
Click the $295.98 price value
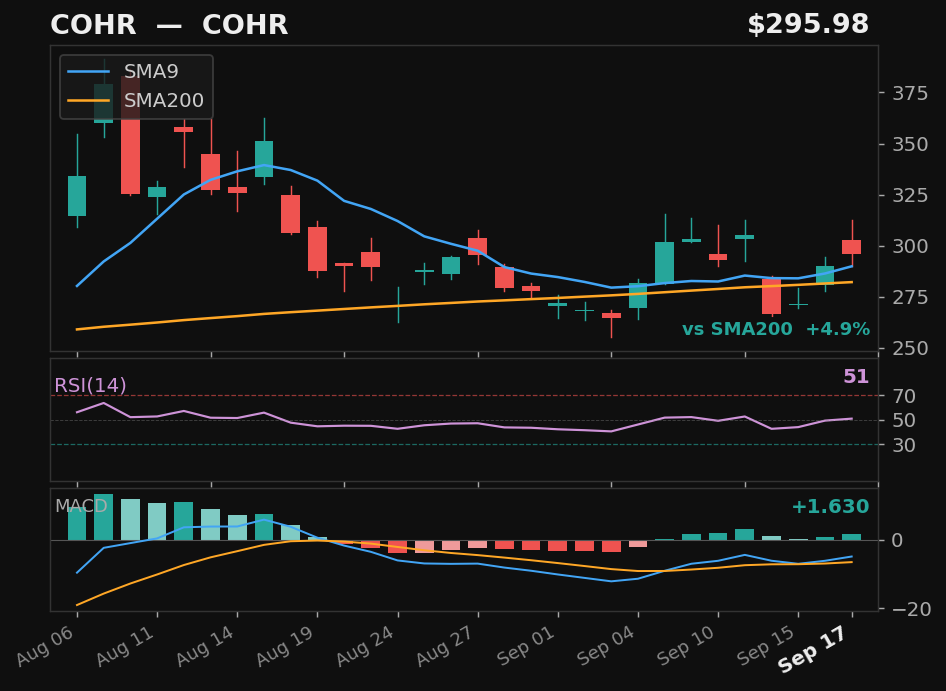[808, 25]
